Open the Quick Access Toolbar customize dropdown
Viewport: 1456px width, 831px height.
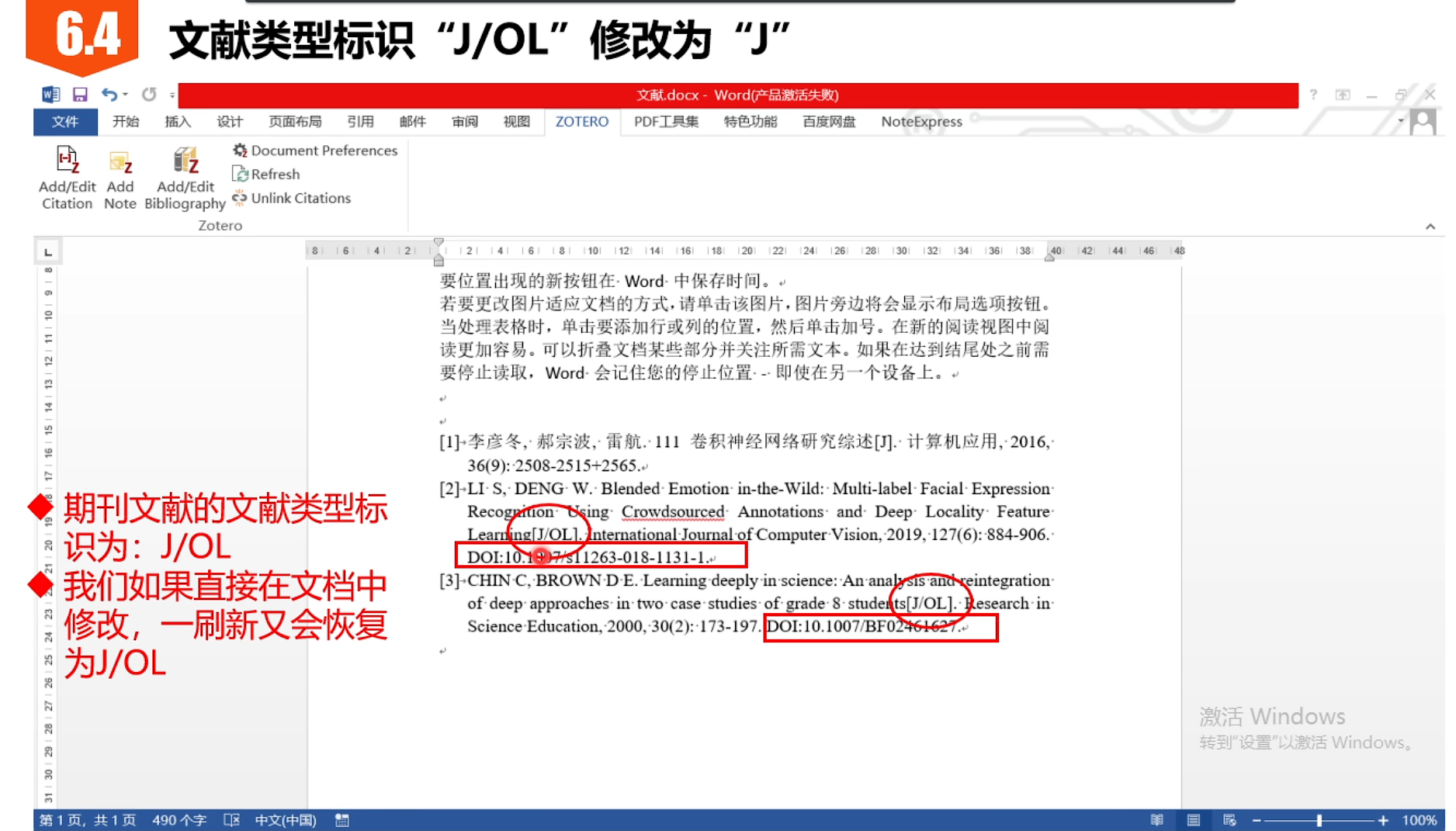pyautogui.click(x=172, y=94)
